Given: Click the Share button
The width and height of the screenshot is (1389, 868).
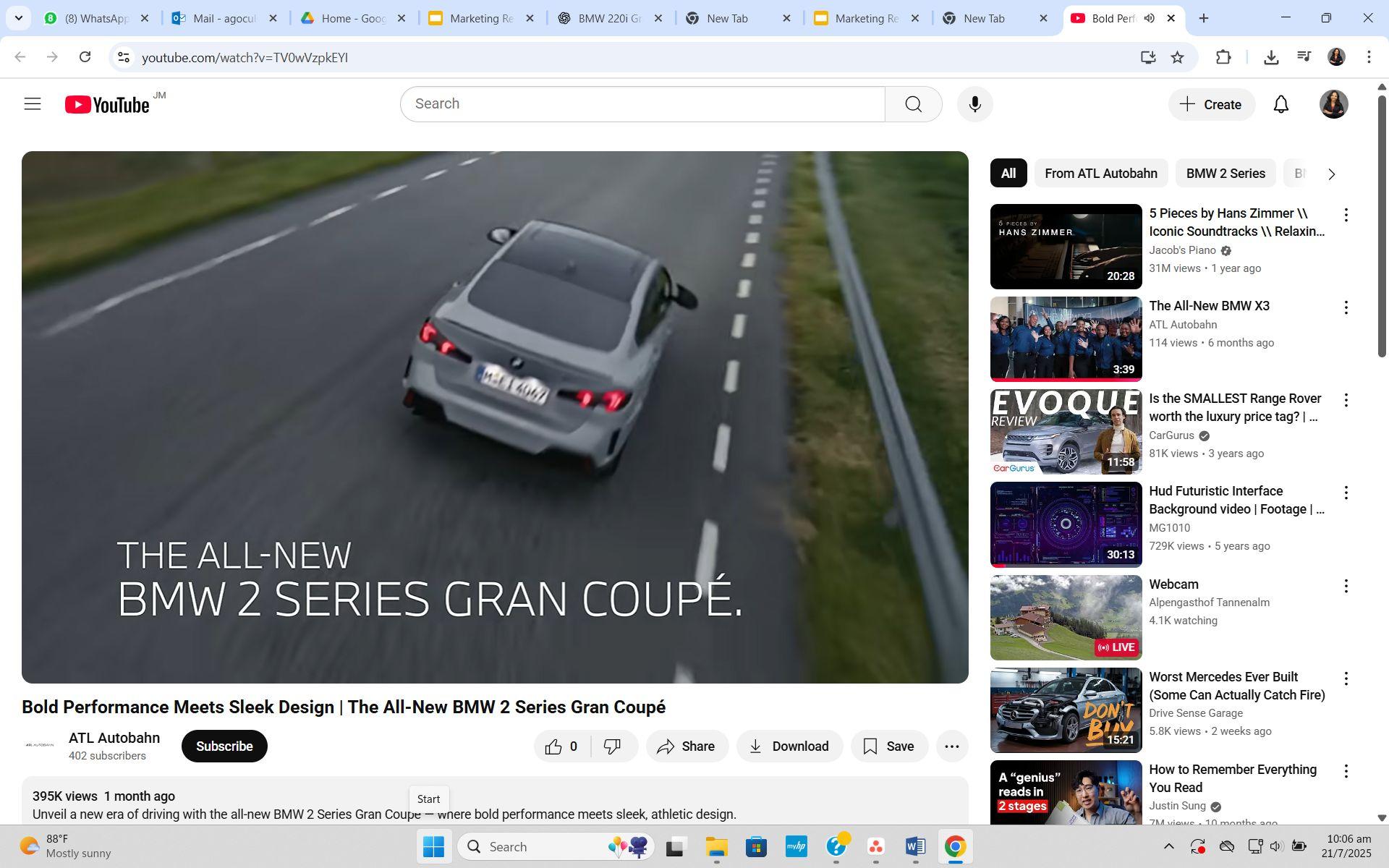Looking at the screenshot, I should 687,746.
